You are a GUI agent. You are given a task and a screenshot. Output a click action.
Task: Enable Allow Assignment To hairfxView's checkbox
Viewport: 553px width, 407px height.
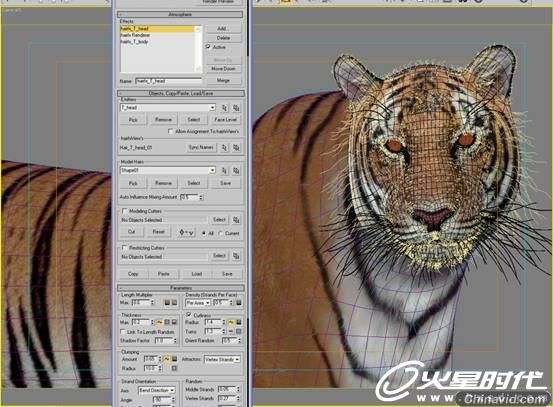click(x=171, y=131)
